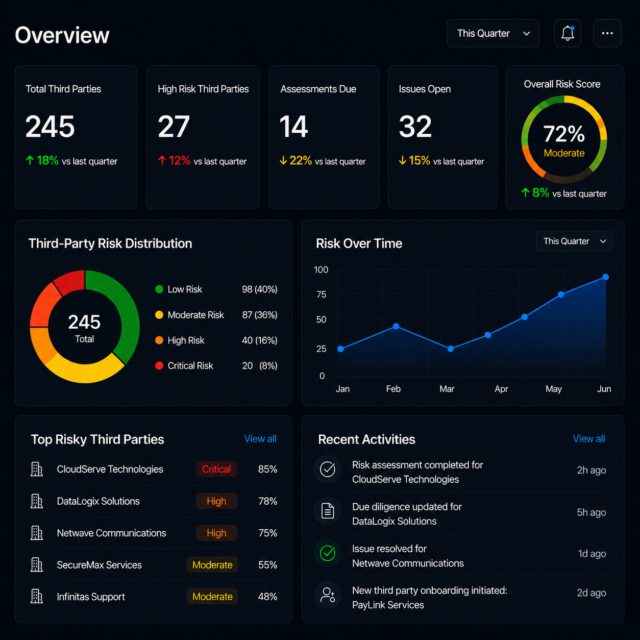The height and width of the screenshot is (640, 640).
Task: Select green Low Risk legend dot
Action: (x=159, y=289)
